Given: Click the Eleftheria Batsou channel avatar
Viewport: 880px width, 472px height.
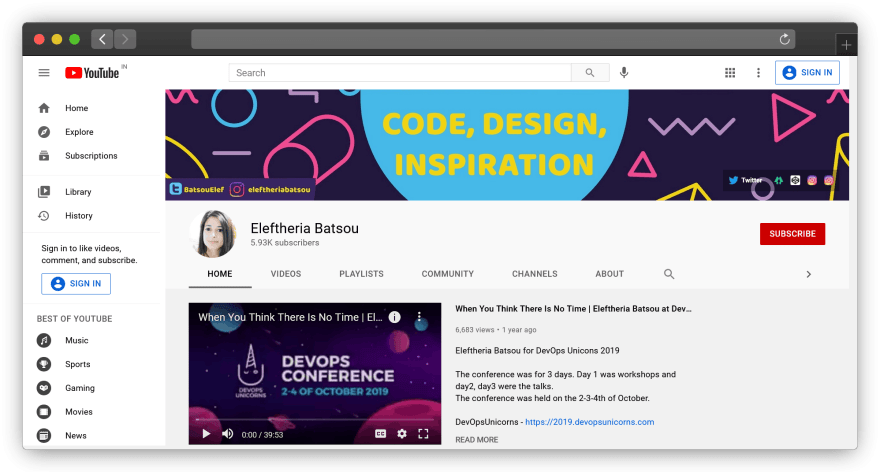Looking at the screenshot, I should (213, 234).
